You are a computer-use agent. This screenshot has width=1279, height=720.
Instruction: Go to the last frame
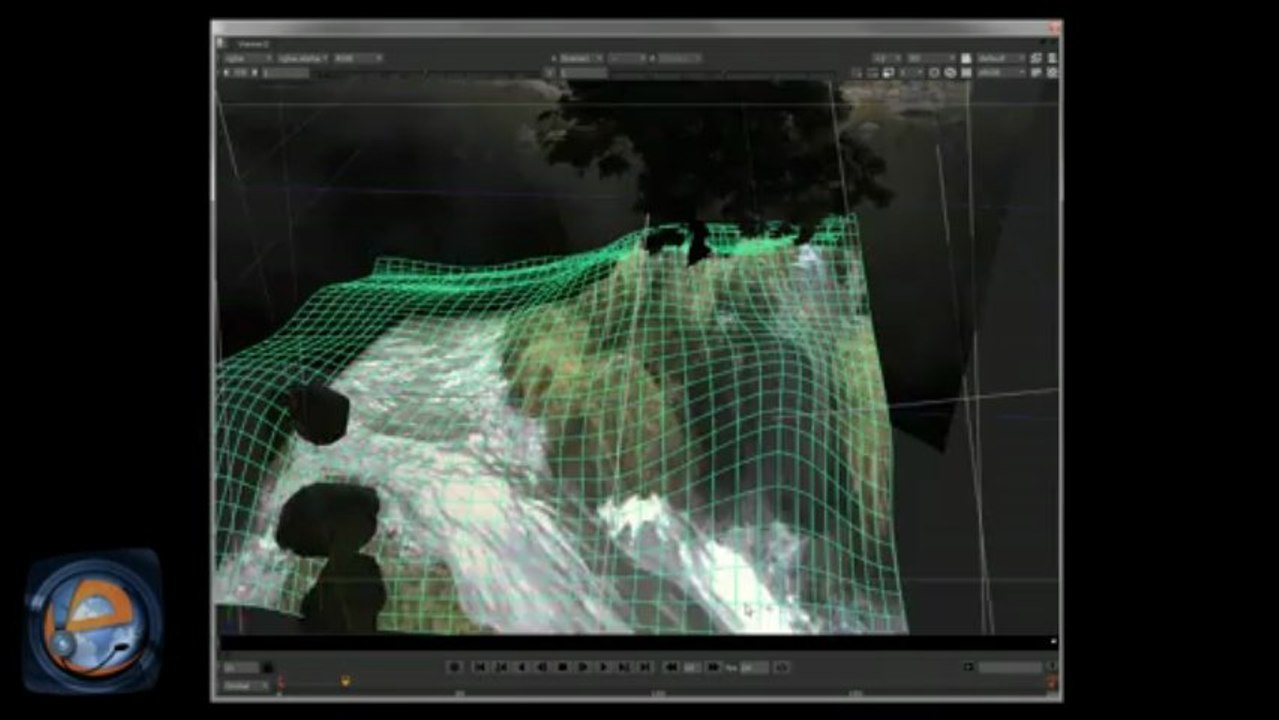click(x=646, y=667)
